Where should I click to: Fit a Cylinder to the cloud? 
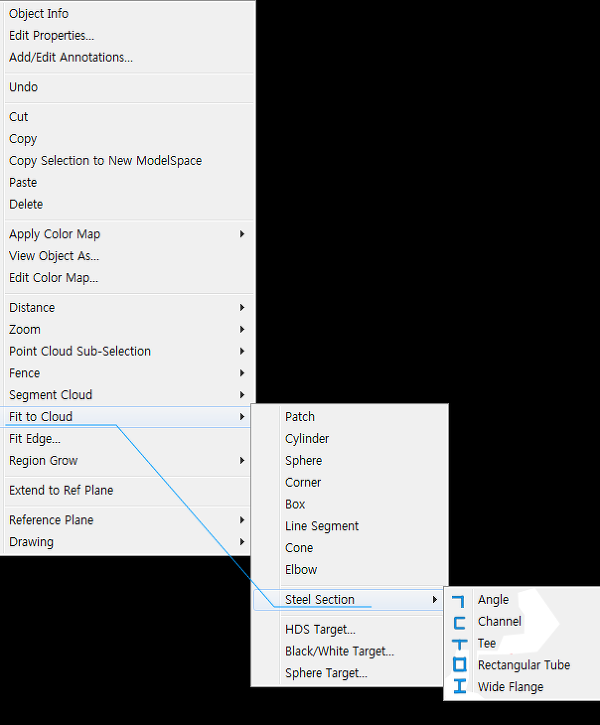[x=307, y=438]
